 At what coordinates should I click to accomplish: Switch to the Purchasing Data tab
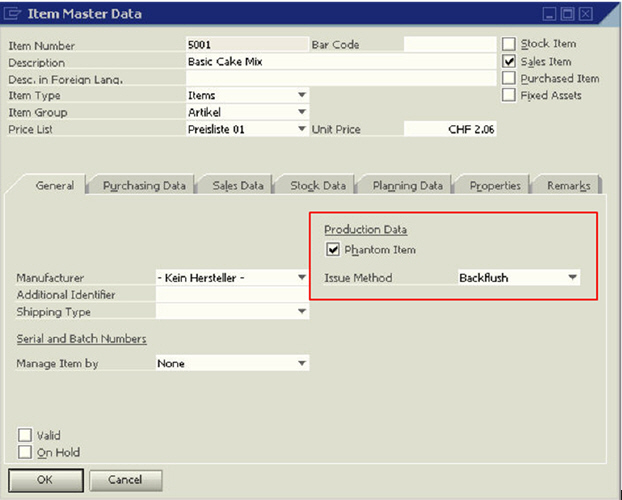point(144,185)
